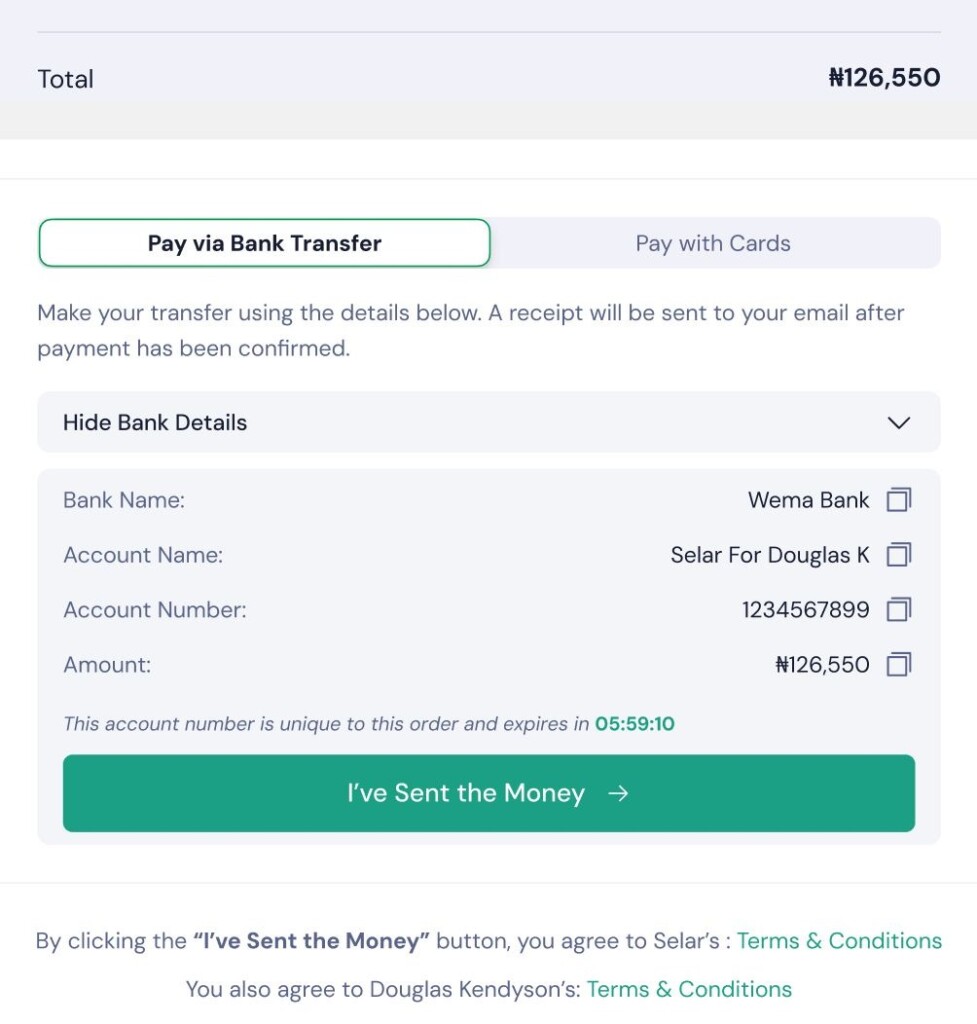Click the Bank Name: field label

(x=124, y=499)
